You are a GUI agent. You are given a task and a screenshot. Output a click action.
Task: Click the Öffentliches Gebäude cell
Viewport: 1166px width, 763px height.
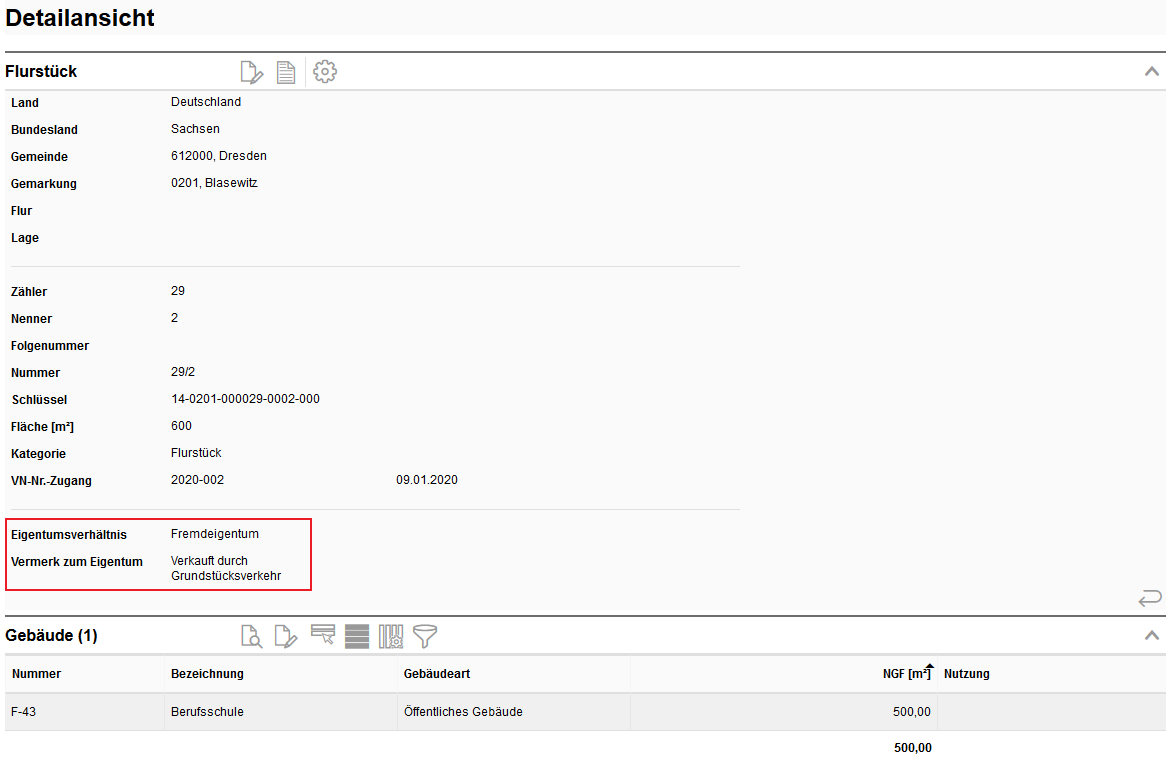point(463,712)
